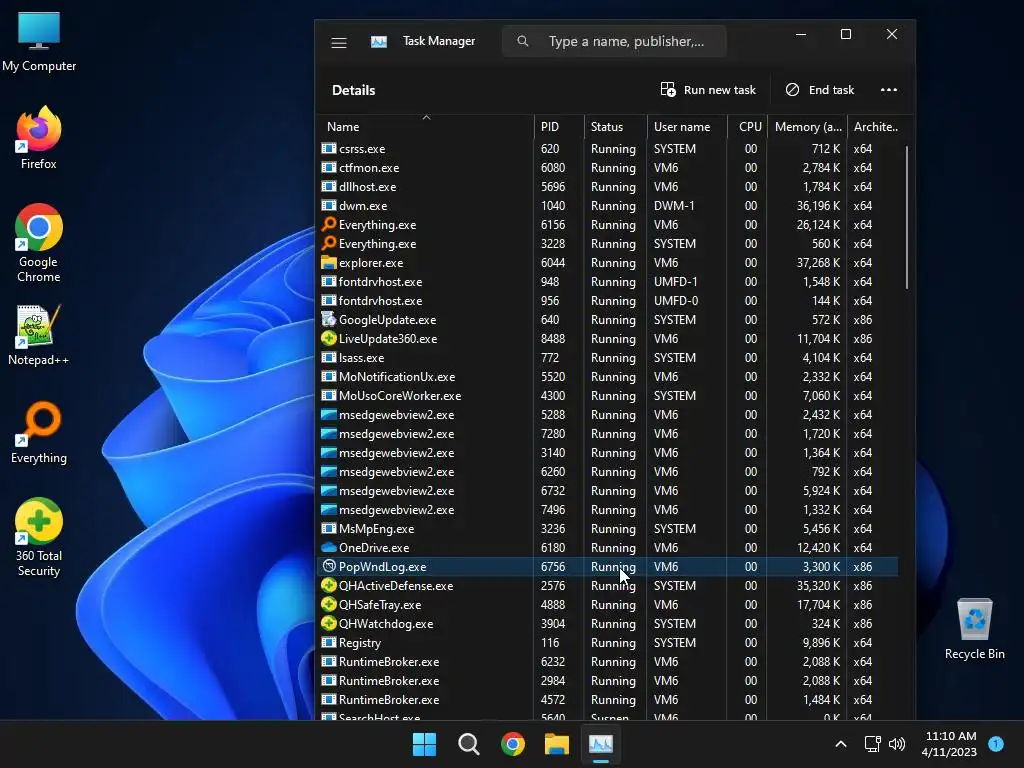Click the Task Manager taskbar button
This screenshot has width=1024, height=768.
coord(601,744)
